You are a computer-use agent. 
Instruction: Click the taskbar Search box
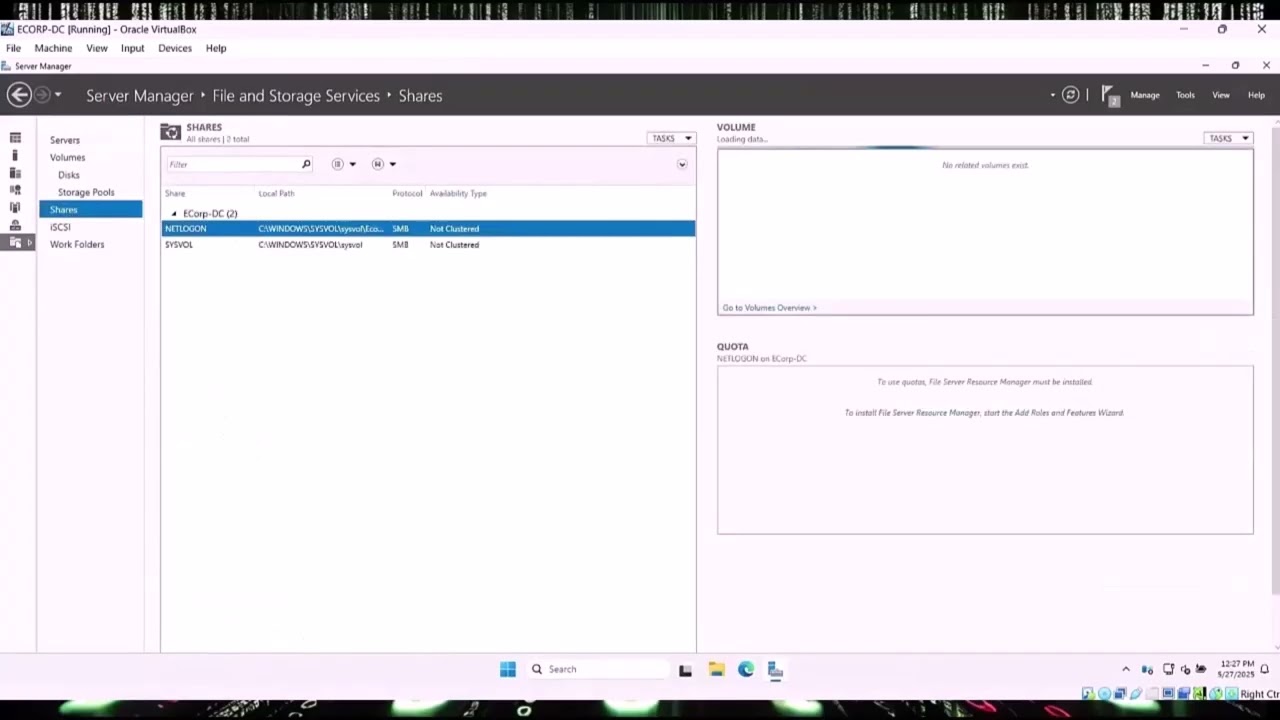point(597,669)
